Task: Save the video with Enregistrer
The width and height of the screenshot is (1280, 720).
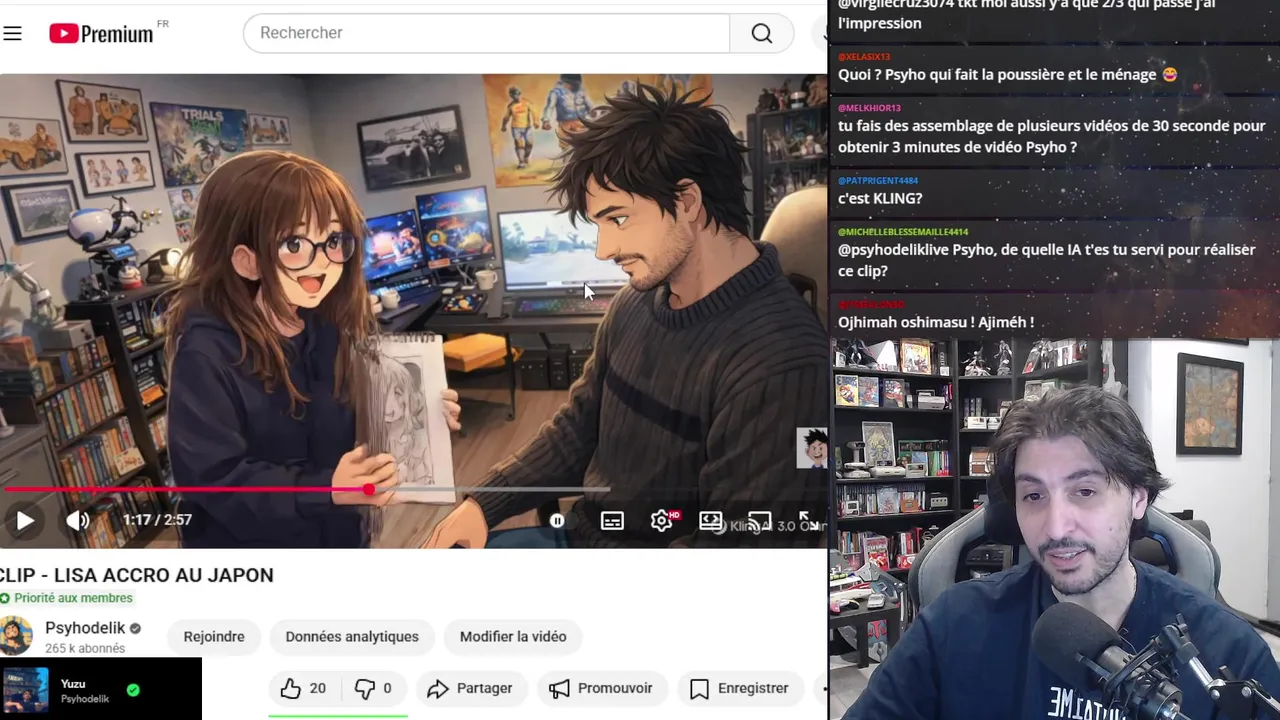Action: (739, 688)
